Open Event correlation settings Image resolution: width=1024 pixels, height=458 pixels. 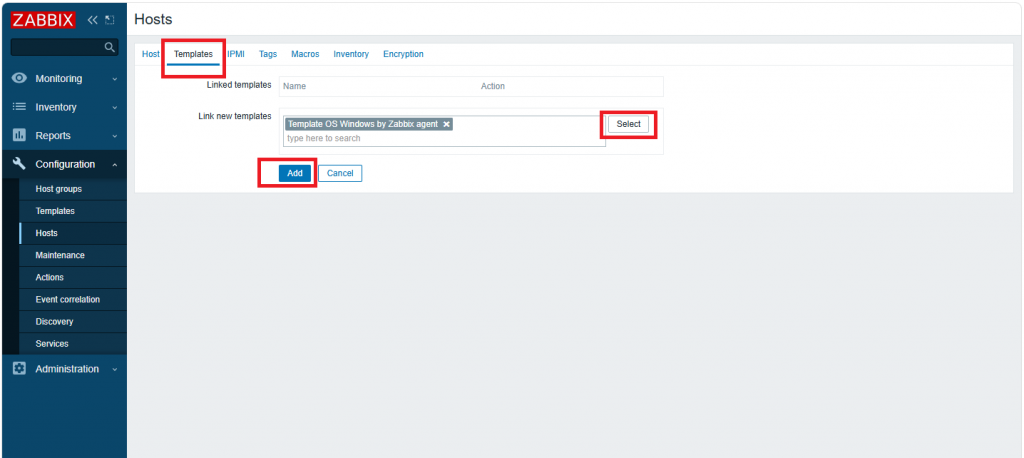pos(72,299)
